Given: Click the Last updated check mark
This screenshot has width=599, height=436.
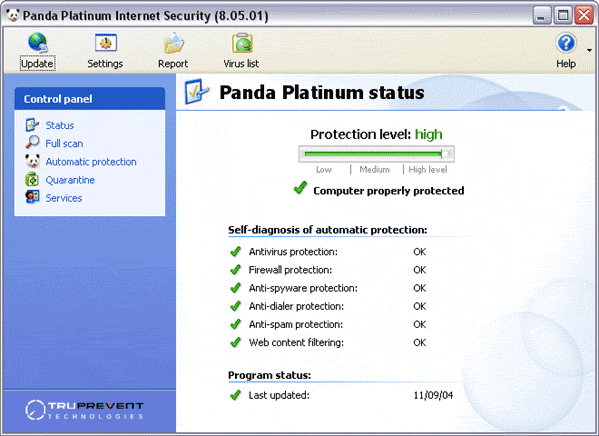Looking at the screenshot, I should [x=236, y=395].
